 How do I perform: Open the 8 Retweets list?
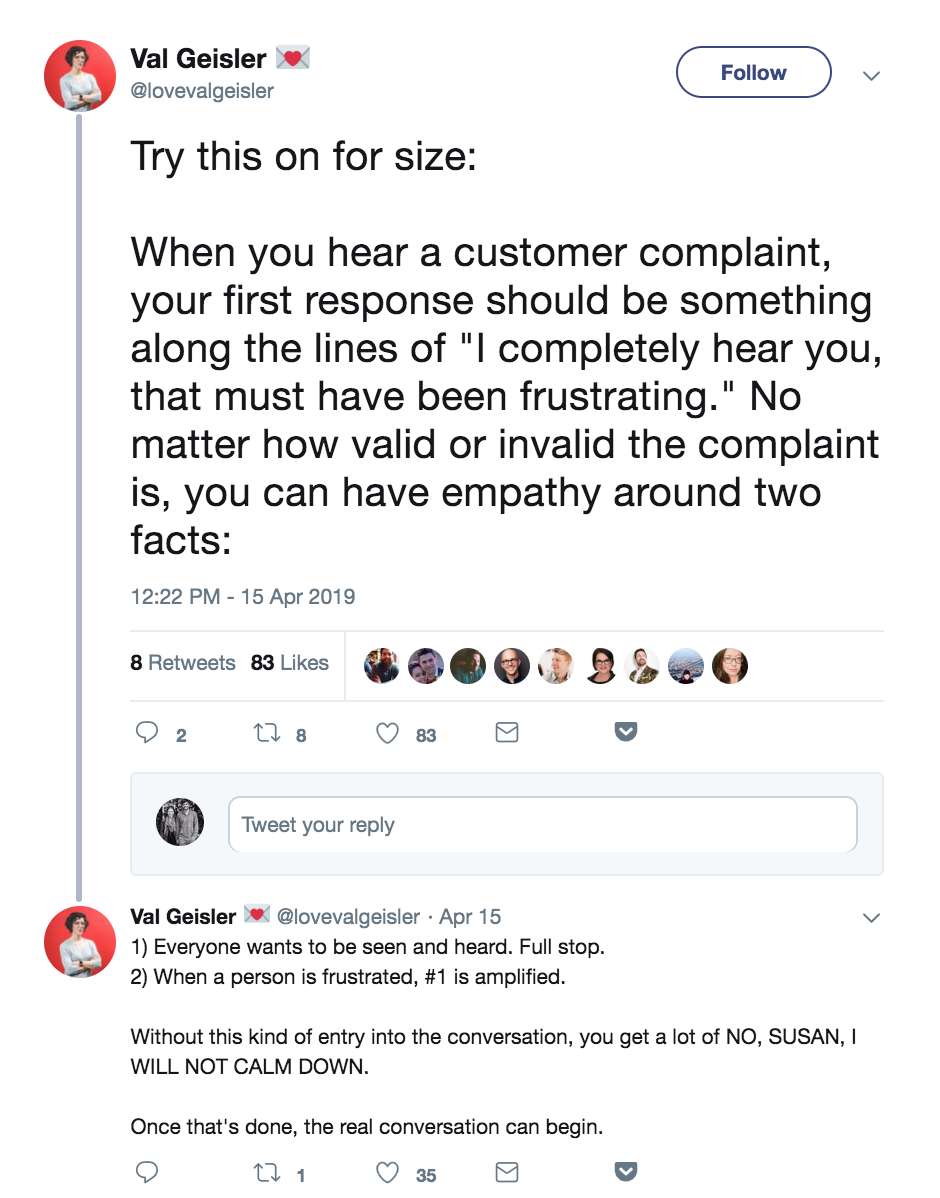coord(182,663)
